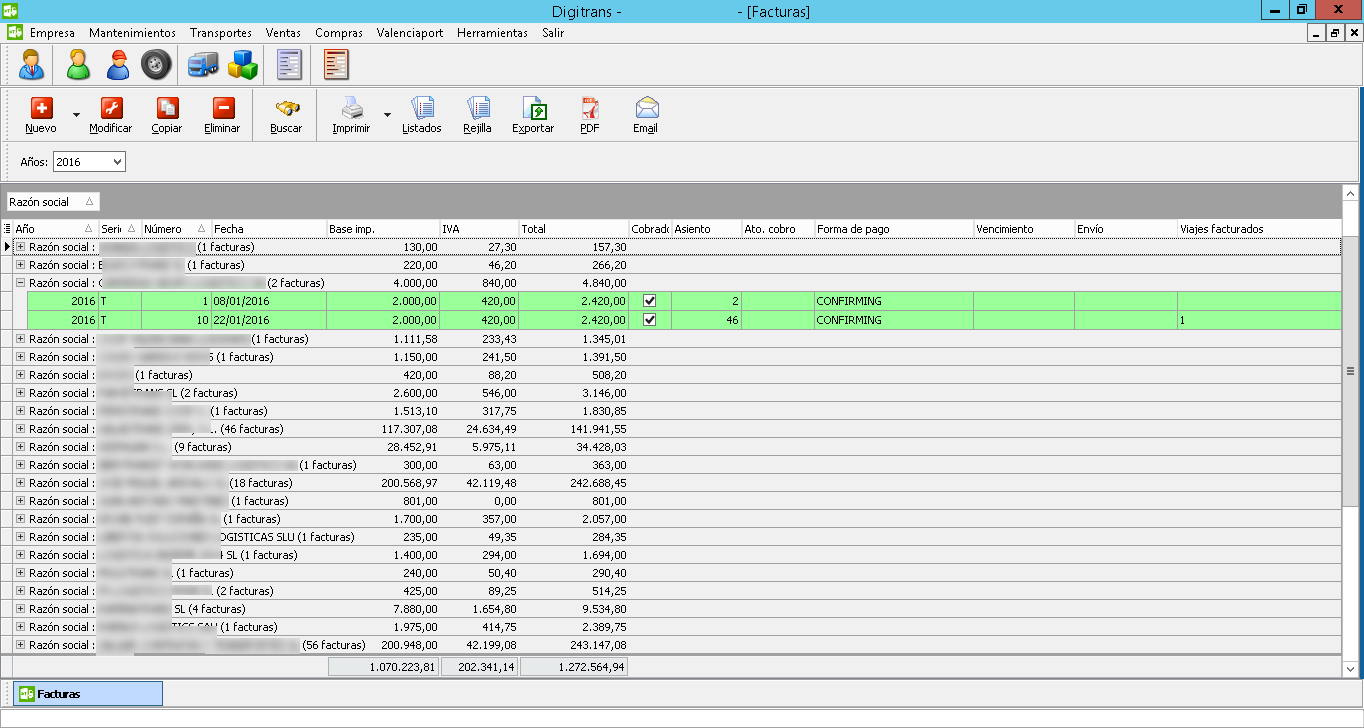Open the businessman icon with blue suit

[32, 66]
